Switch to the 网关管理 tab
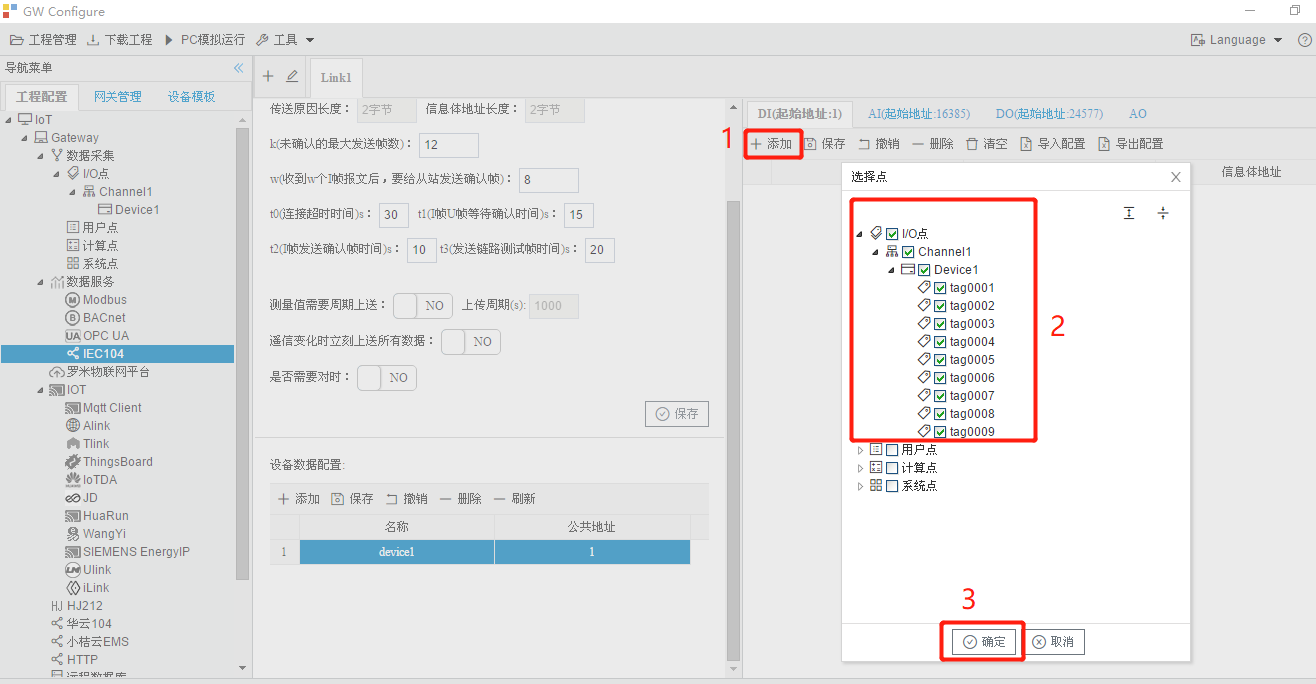The image size is (1316, 684). click(118, 97)
